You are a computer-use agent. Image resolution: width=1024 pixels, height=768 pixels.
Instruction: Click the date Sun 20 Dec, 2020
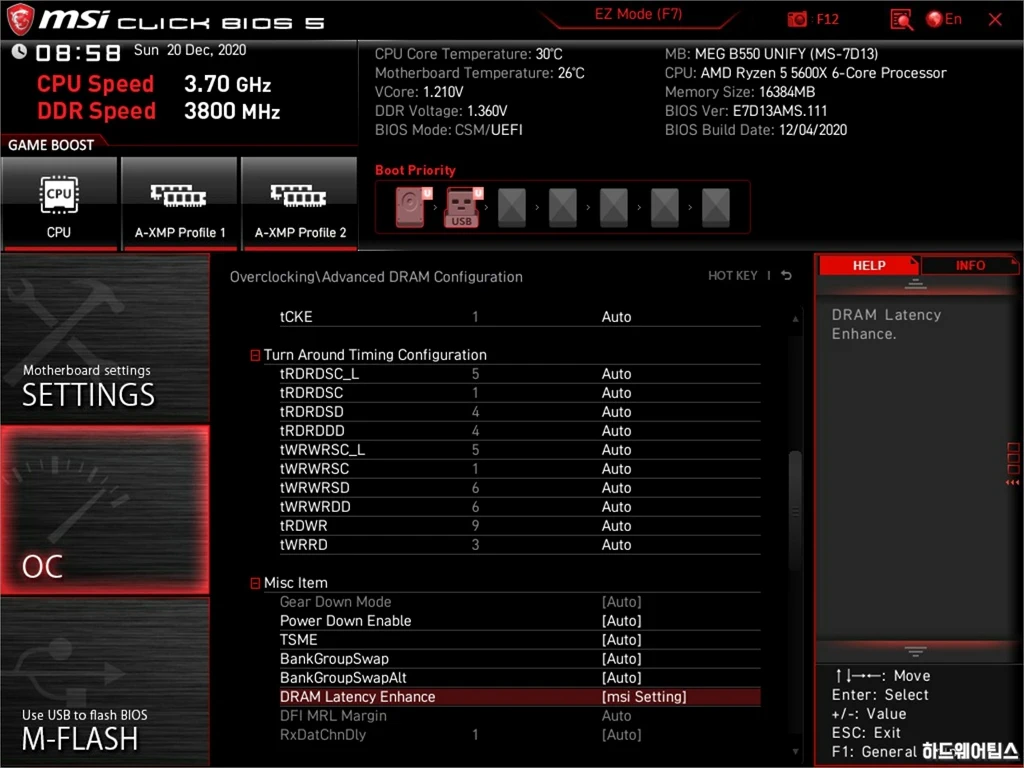pyautogui.click(x=190, y=50)
